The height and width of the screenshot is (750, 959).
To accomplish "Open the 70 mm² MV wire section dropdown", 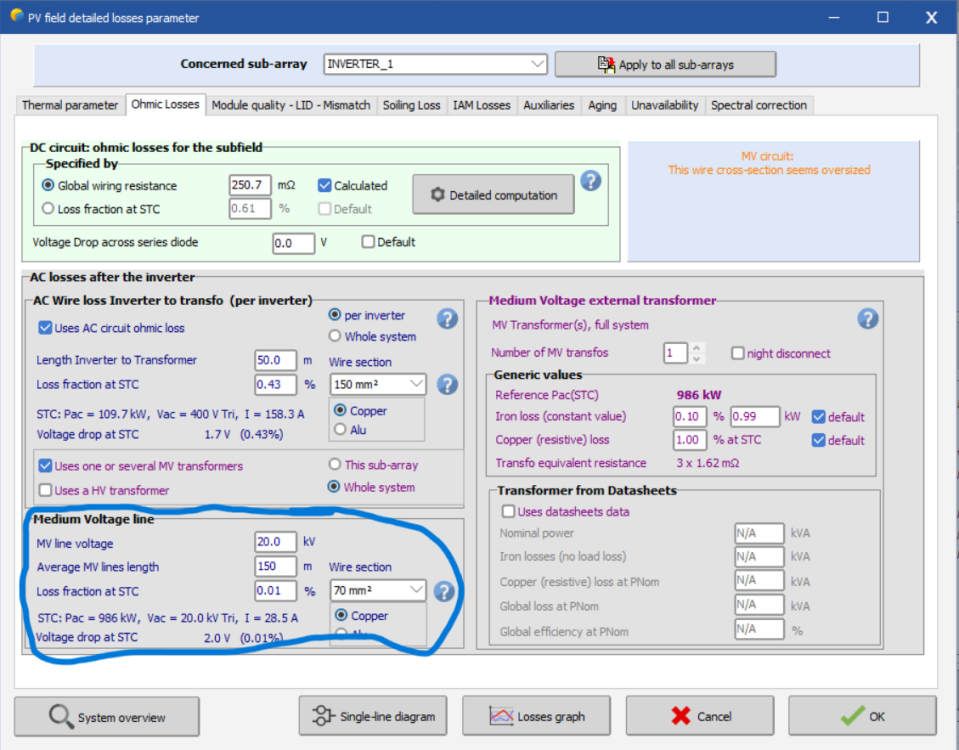I will (416, 590).
